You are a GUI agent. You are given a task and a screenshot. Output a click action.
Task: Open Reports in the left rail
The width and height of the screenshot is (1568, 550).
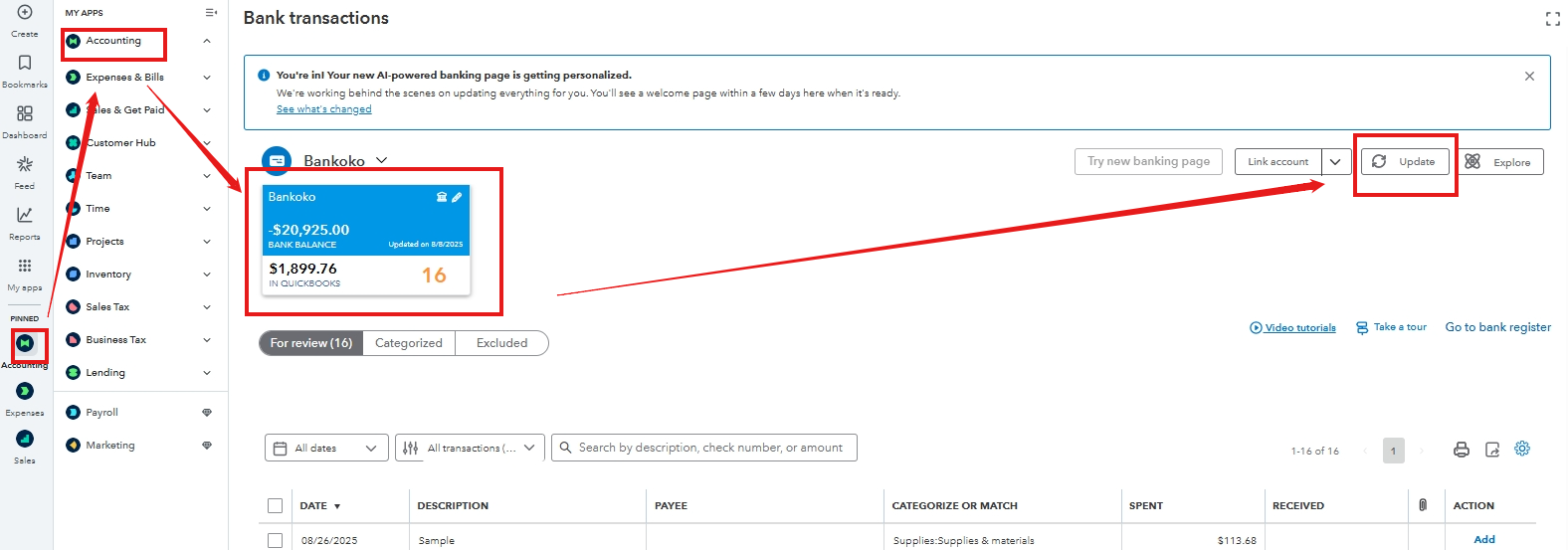click(25, 215)
